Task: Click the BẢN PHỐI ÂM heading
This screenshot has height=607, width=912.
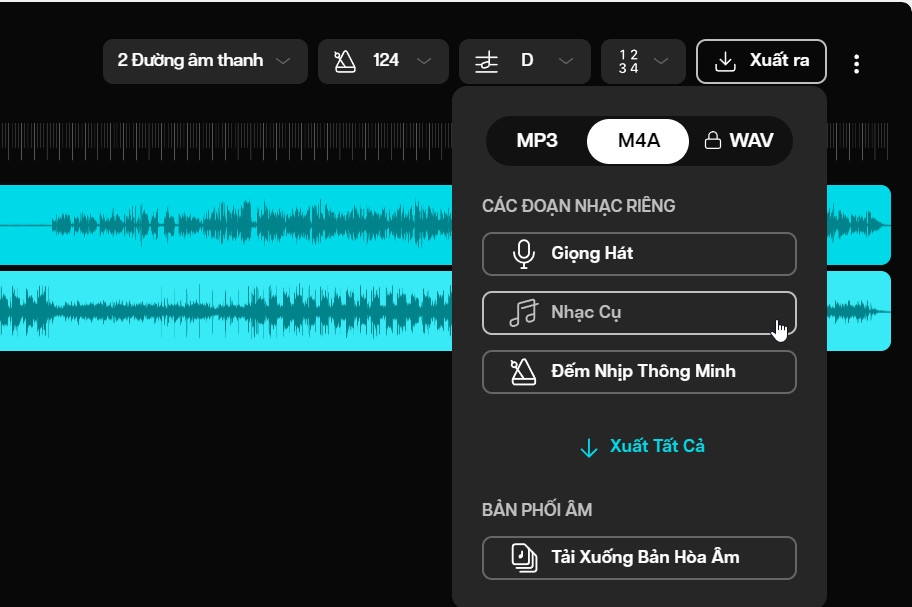Action: [x=537, y=510]
